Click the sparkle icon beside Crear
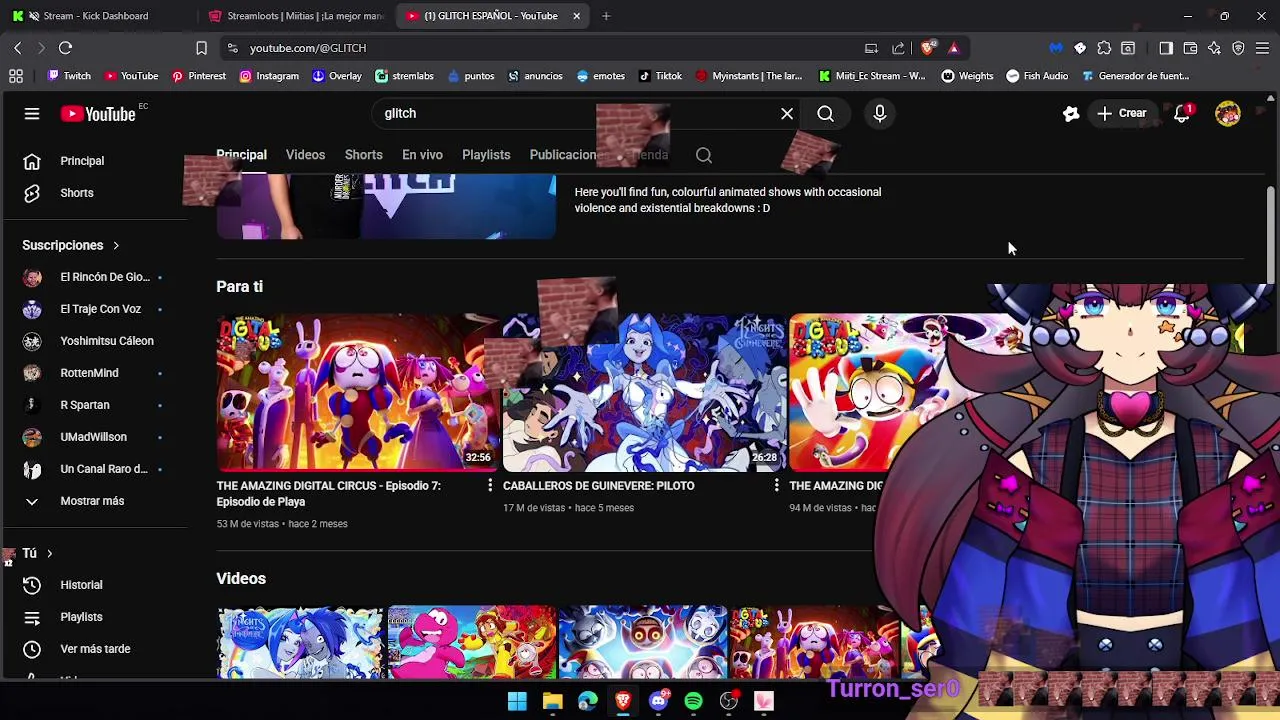Viewport: 1280px width, 720px height. (x=1071, y=114)
